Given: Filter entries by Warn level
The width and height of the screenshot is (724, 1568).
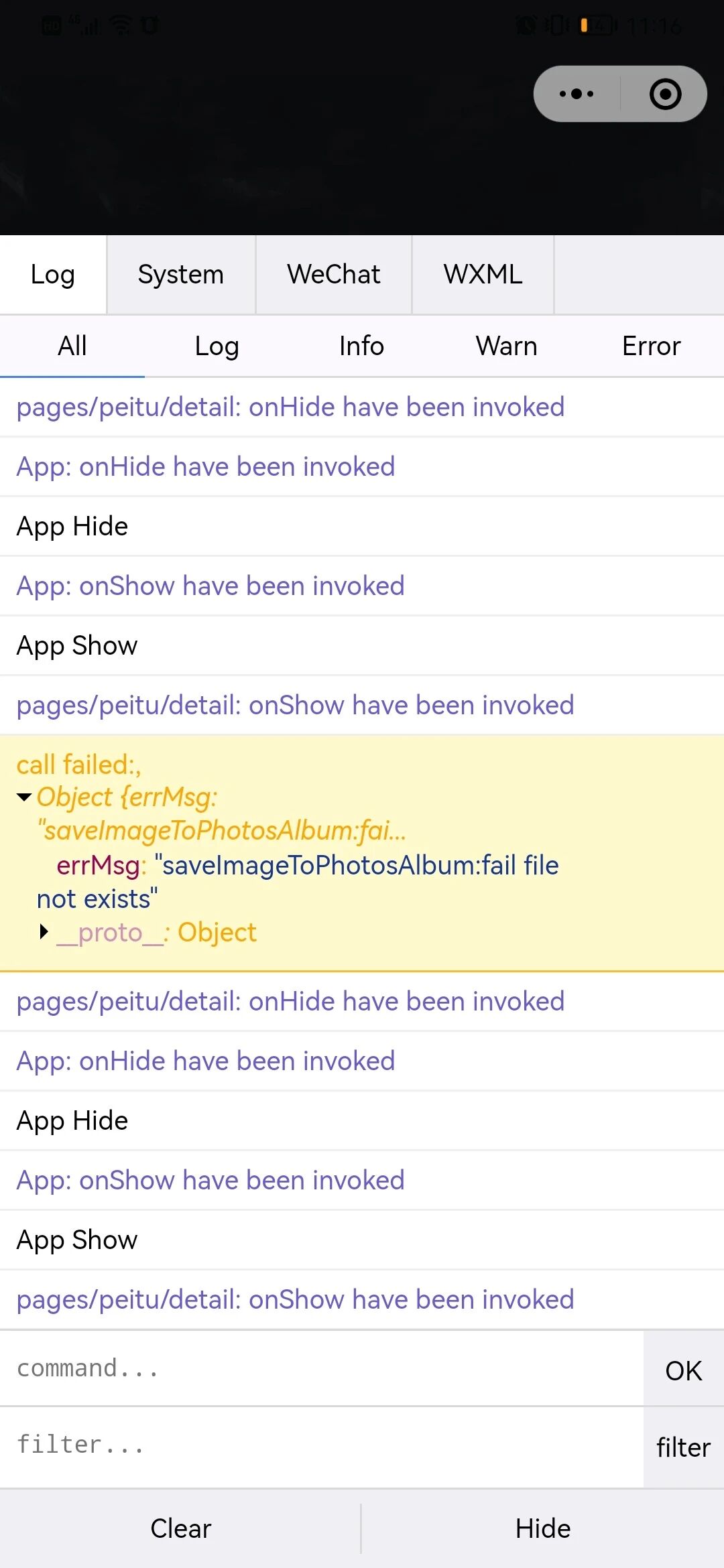Looking at the screenshot, I should coord(507,346).
